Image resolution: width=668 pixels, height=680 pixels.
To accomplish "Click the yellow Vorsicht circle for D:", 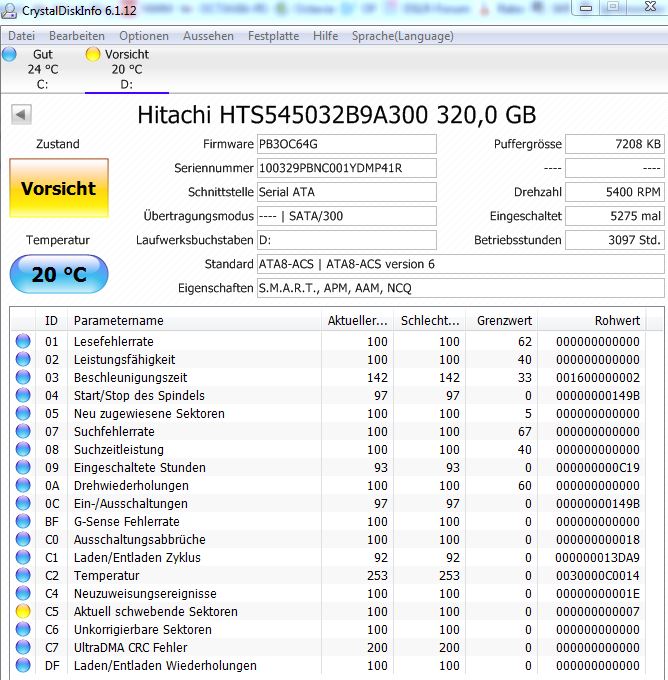I will pyautogui.click(x=92, y=55).
